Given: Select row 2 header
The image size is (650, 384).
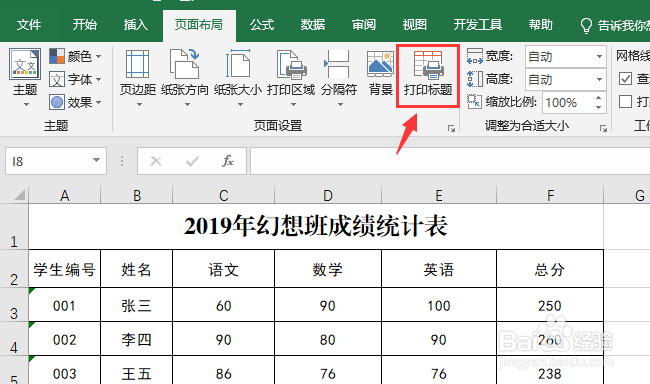Looking at the screenshot, I should 14,269.
